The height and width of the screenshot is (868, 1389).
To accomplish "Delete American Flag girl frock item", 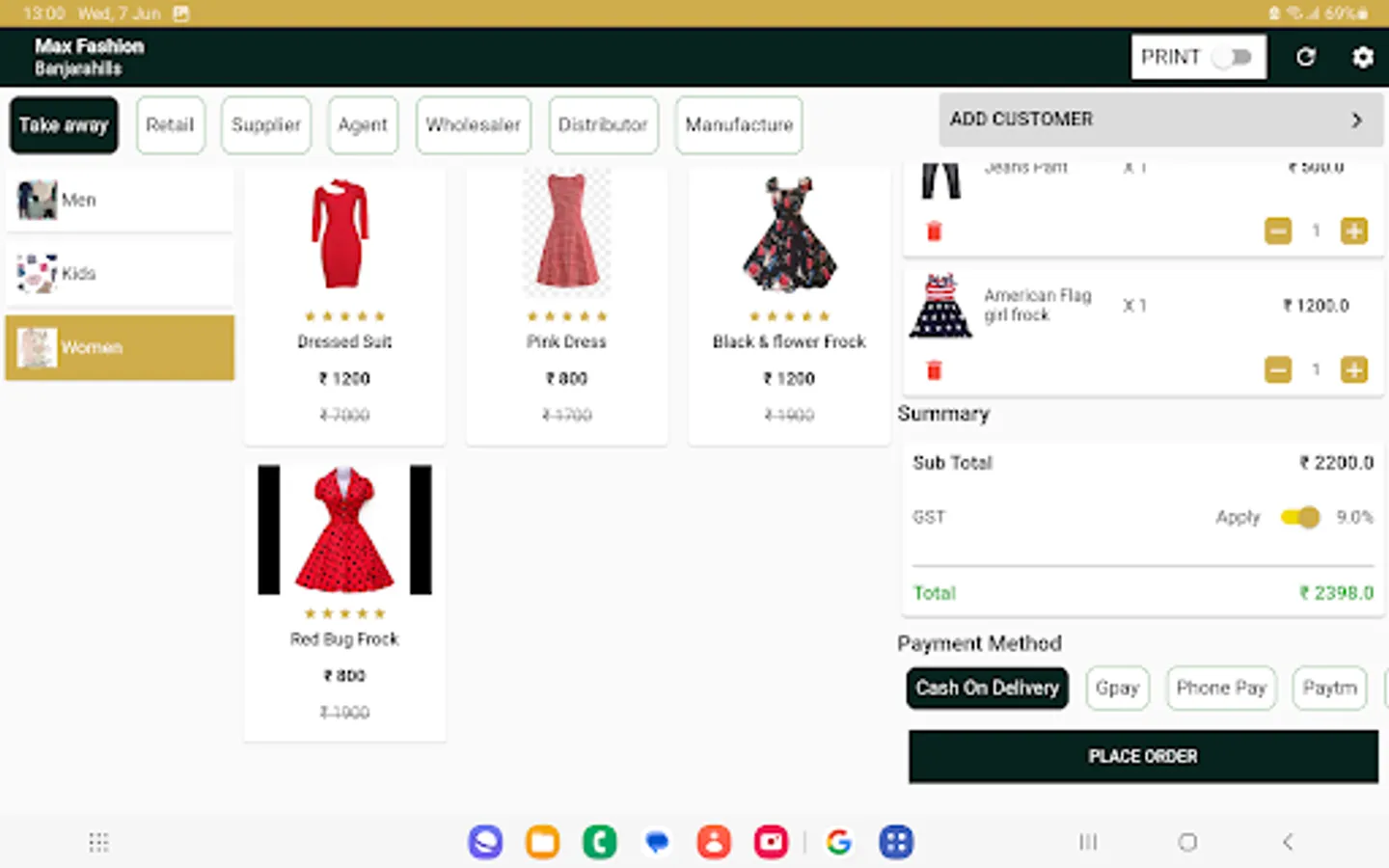I will (934, 370).
